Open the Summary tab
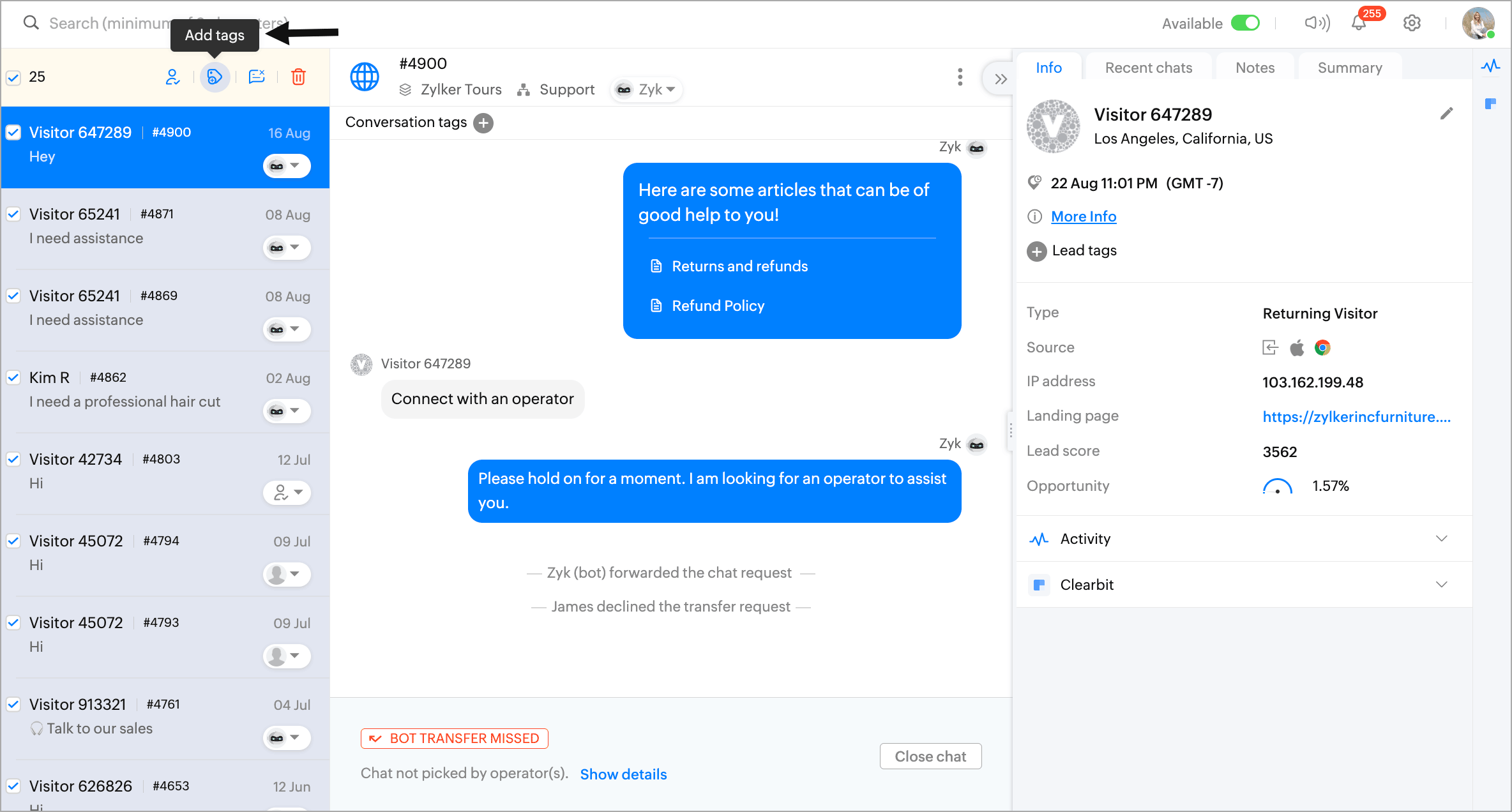 coord(1349,68)
